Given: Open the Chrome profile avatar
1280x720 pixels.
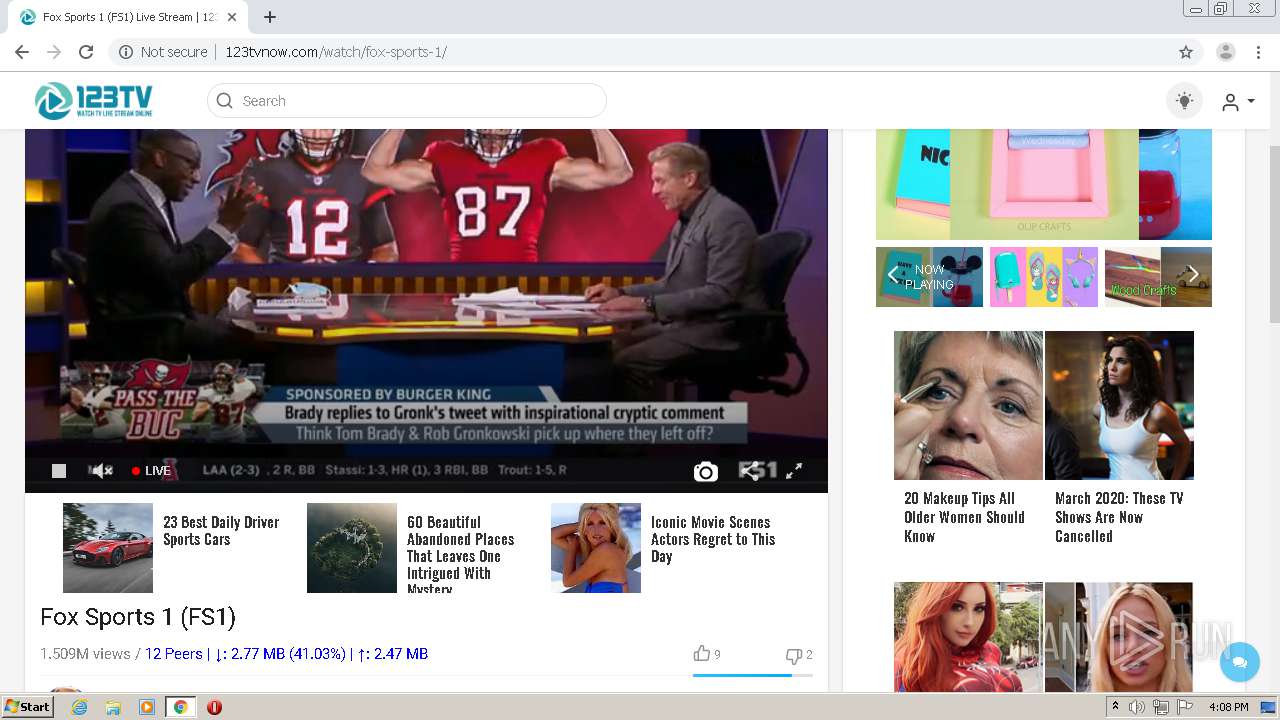Looking at the screenshot, I should (x=1226, y=52).
